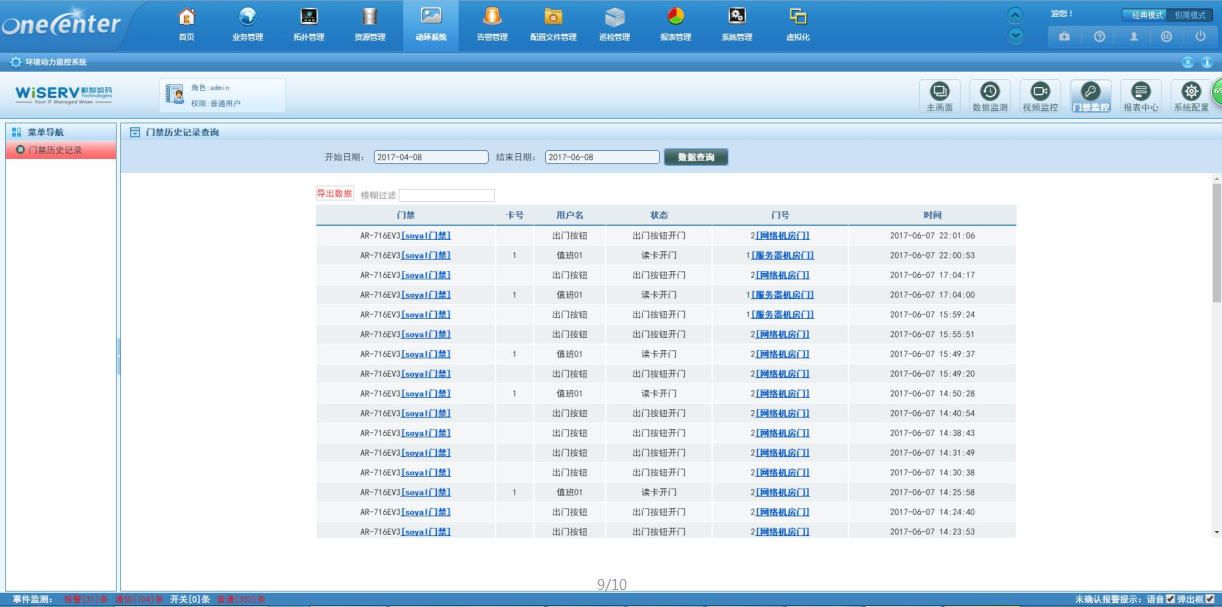
Task: Click the 模糊过滤 filter text field
Action: pos(446,195)
